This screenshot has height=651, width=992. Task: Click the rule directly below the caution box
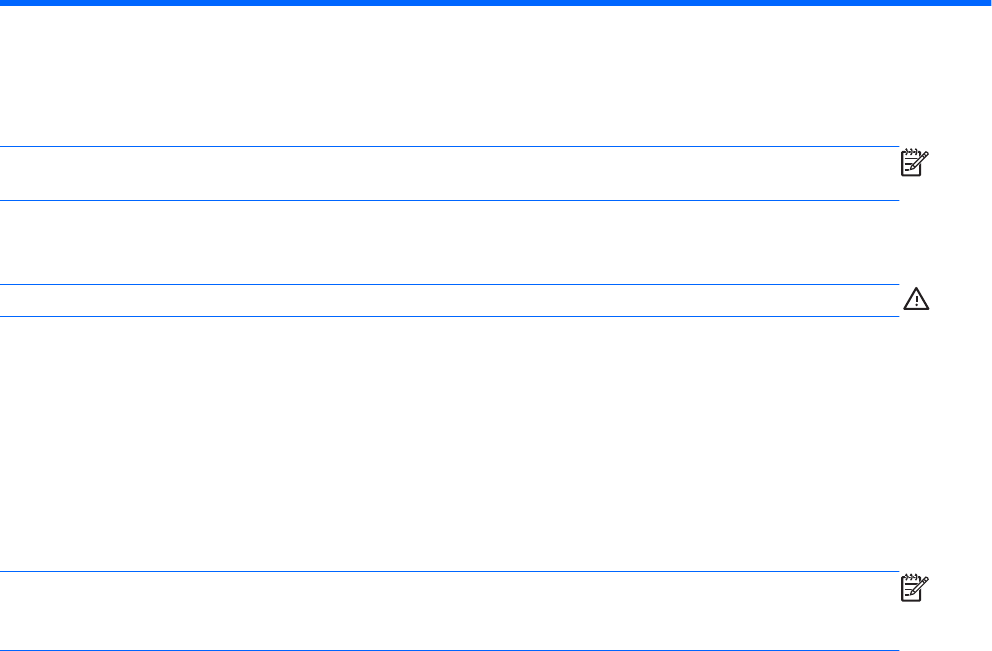pyautogui.click(x=450, y=317)
